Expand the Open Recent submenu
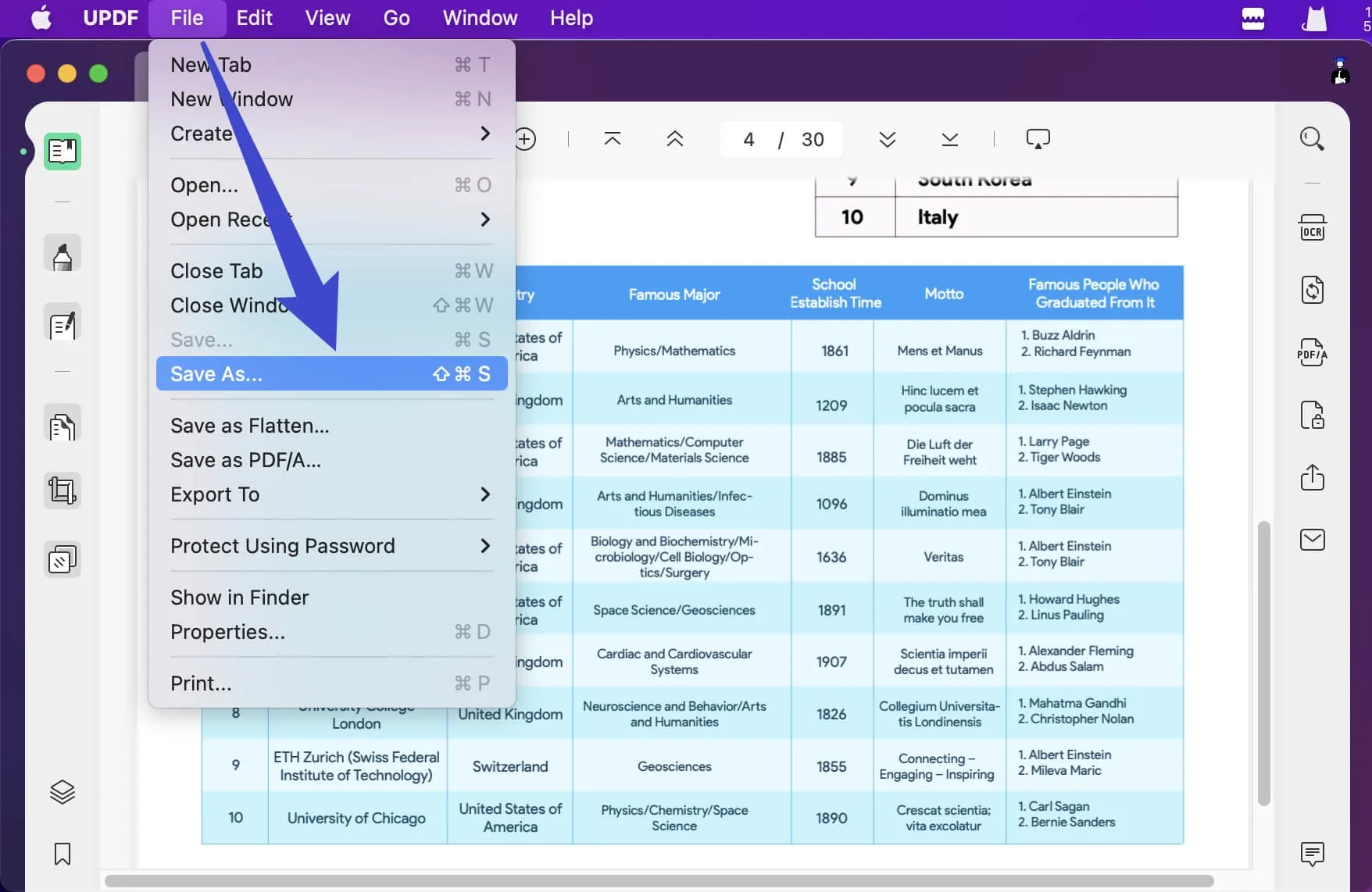The height and width of the screenshot is (892, 1372). tap(332, 219)
